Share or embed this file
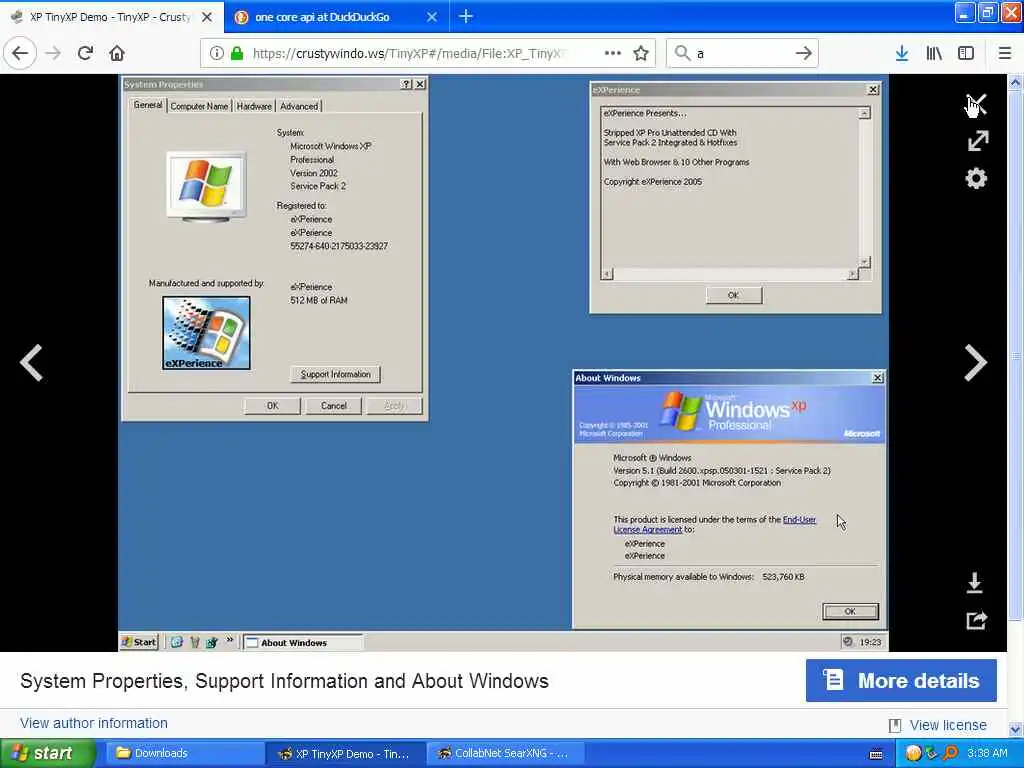Image resolution: width=1024 pixels, height=768 pixels. [x=976, y=620]
